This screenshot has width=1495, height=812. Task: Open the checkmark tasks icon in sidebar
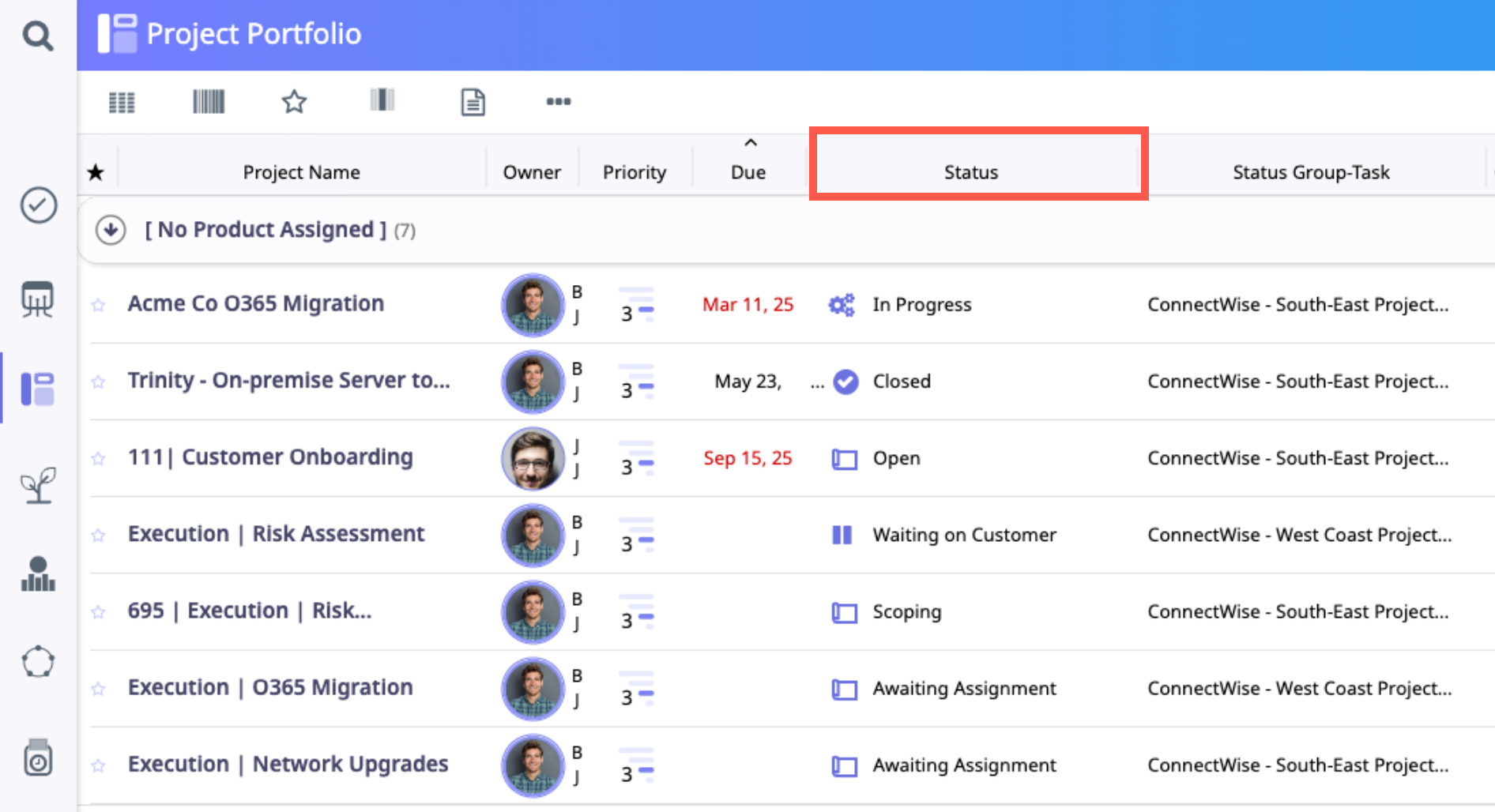point(38,205)
